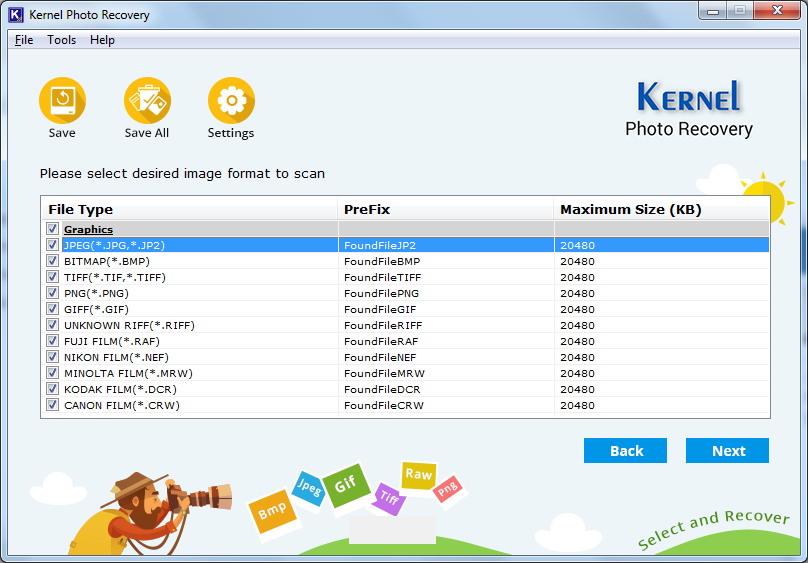Screen dimensions: 808x563
Task: Open the File menu
Action: pyautogui.click(x=24, y=40)
